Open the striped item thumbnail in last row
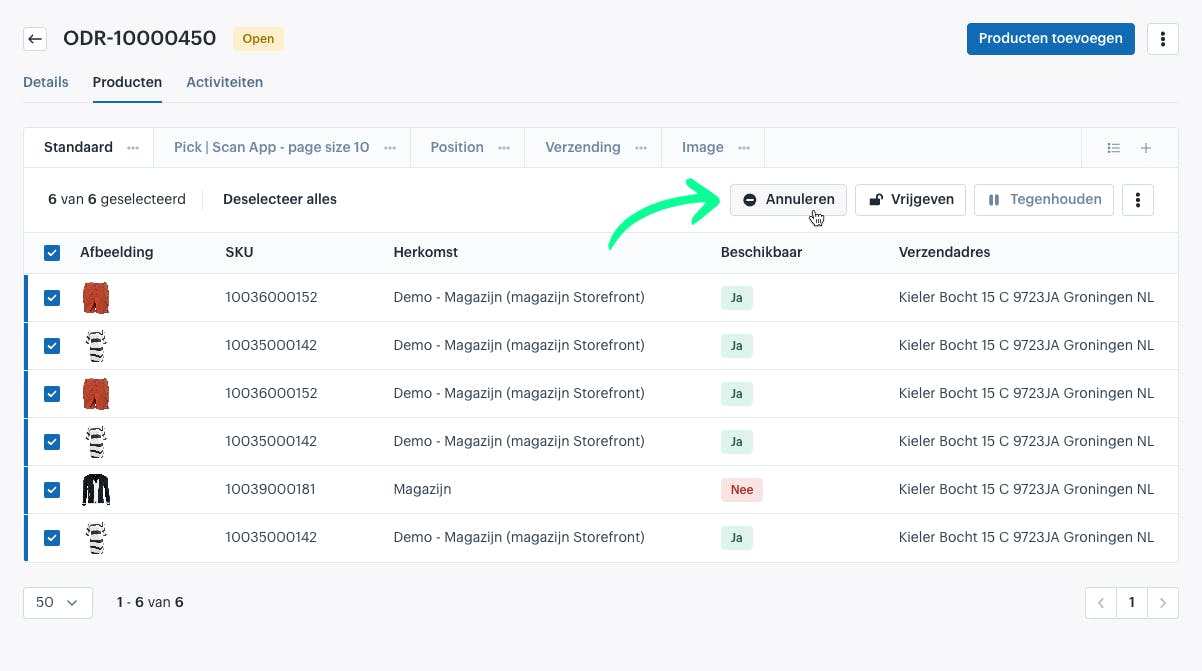Screen dimensions: 1202x671 (x=96, y=538)
